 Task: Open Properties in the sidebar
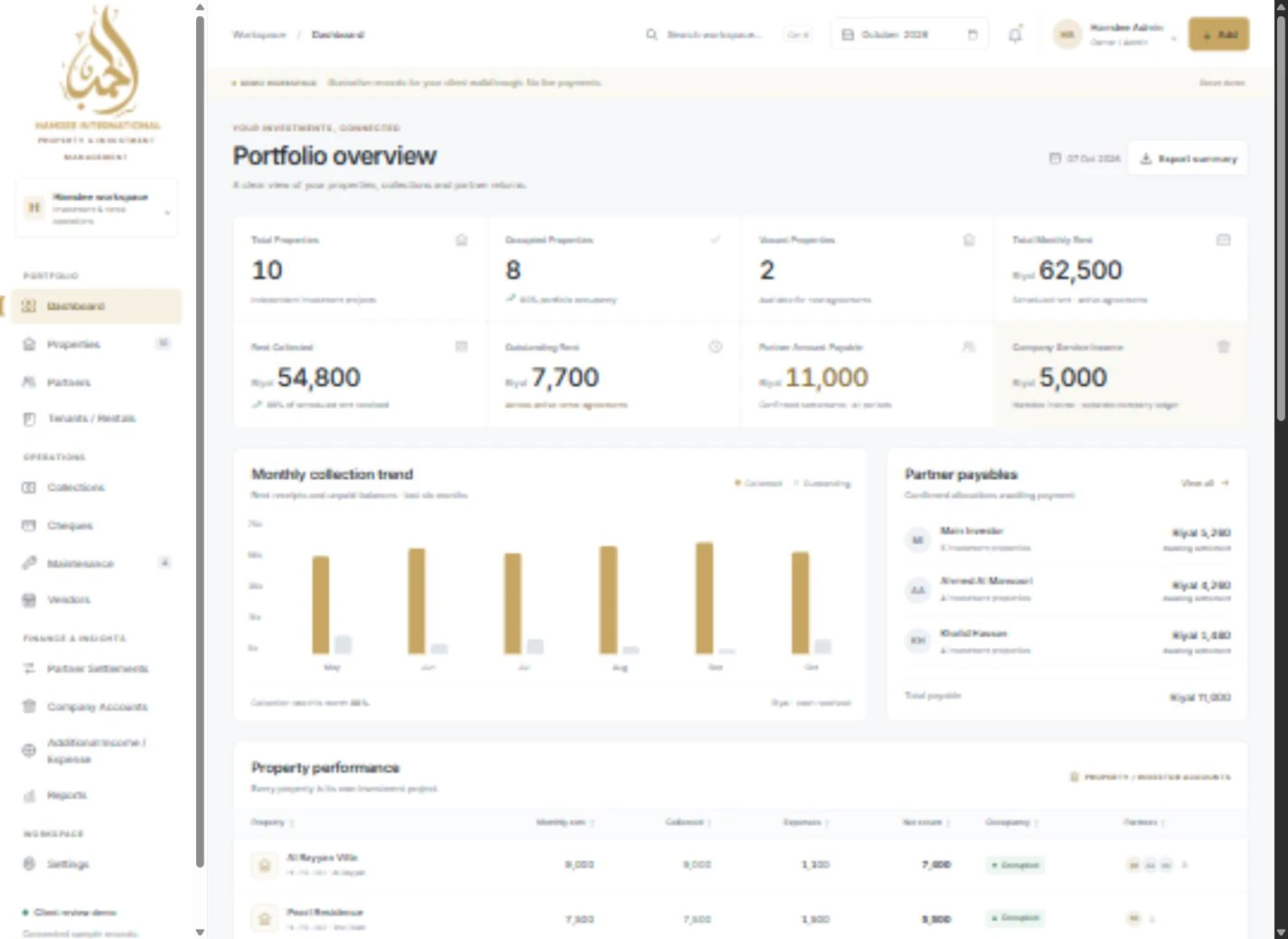(96, 344)
